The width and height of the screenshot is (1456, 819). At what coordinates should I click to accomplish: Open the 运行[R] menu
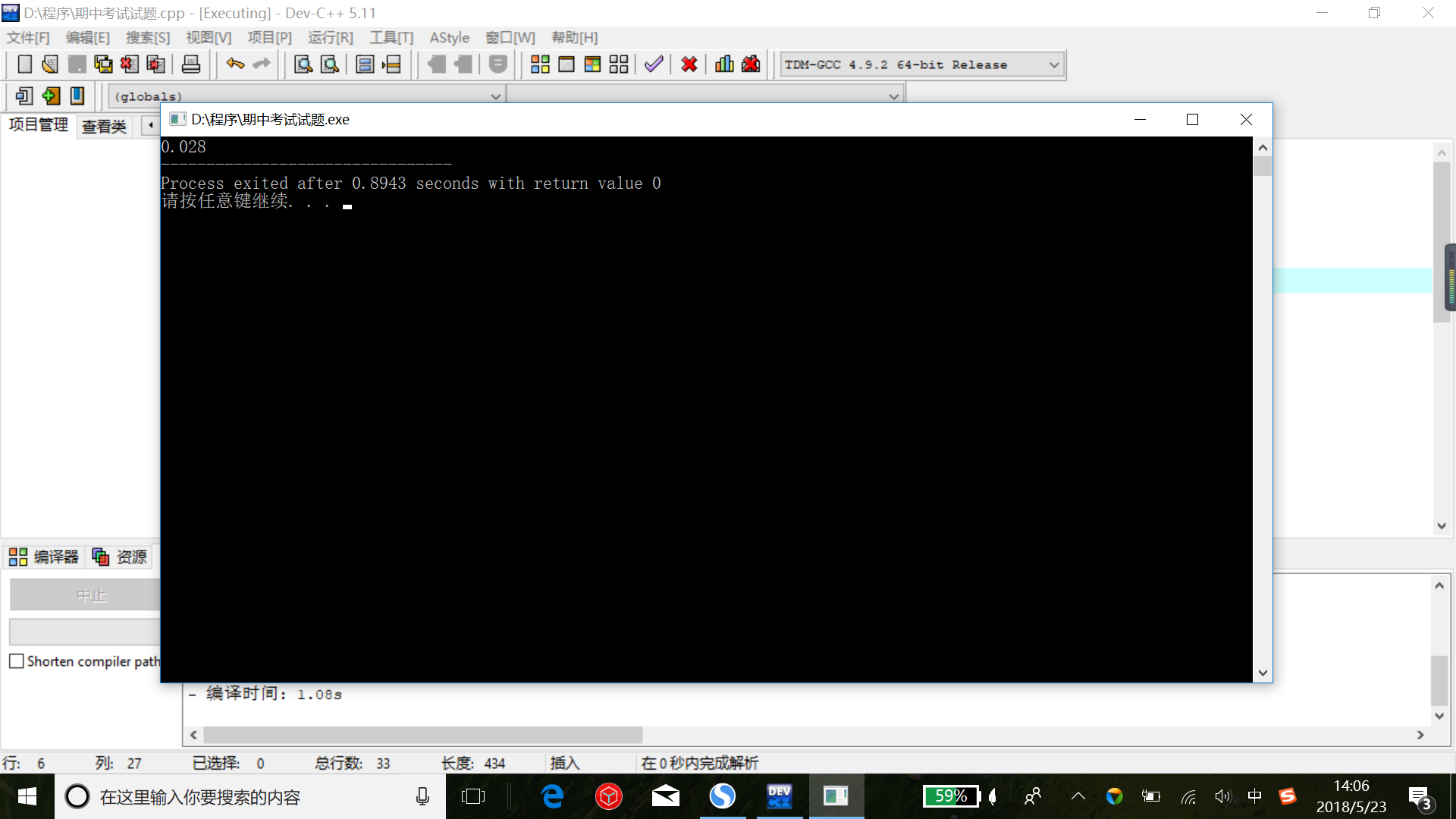coord(330,37)
